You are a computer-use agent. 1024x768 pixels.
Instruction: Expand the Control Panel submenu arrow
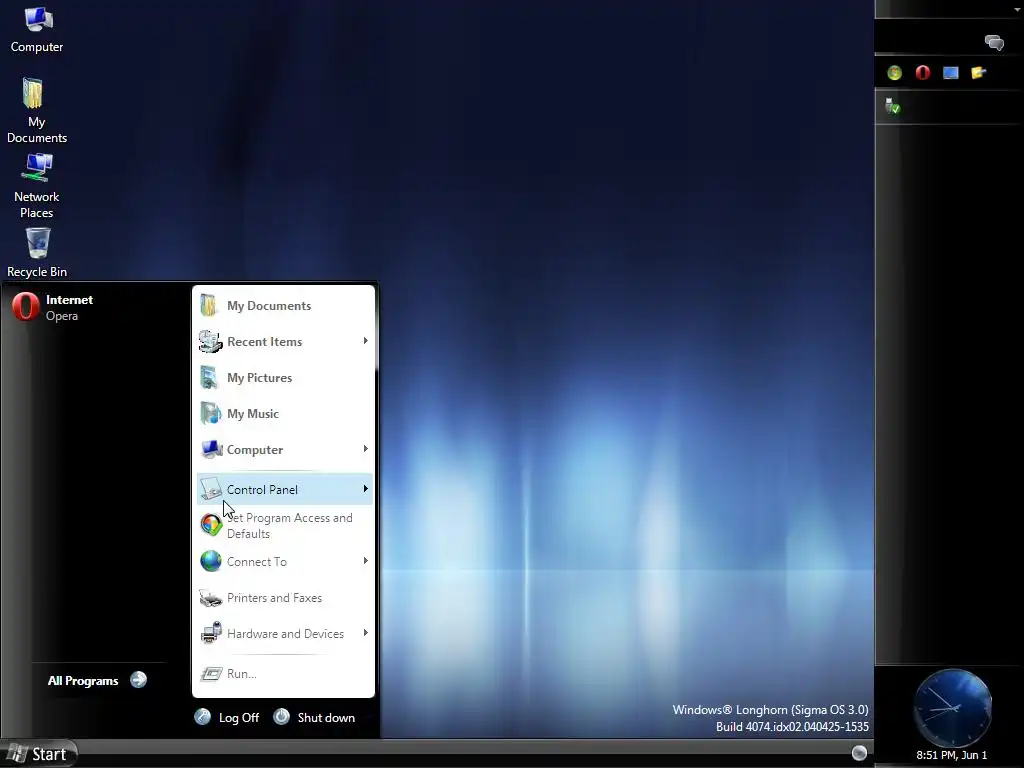point(366,488)
